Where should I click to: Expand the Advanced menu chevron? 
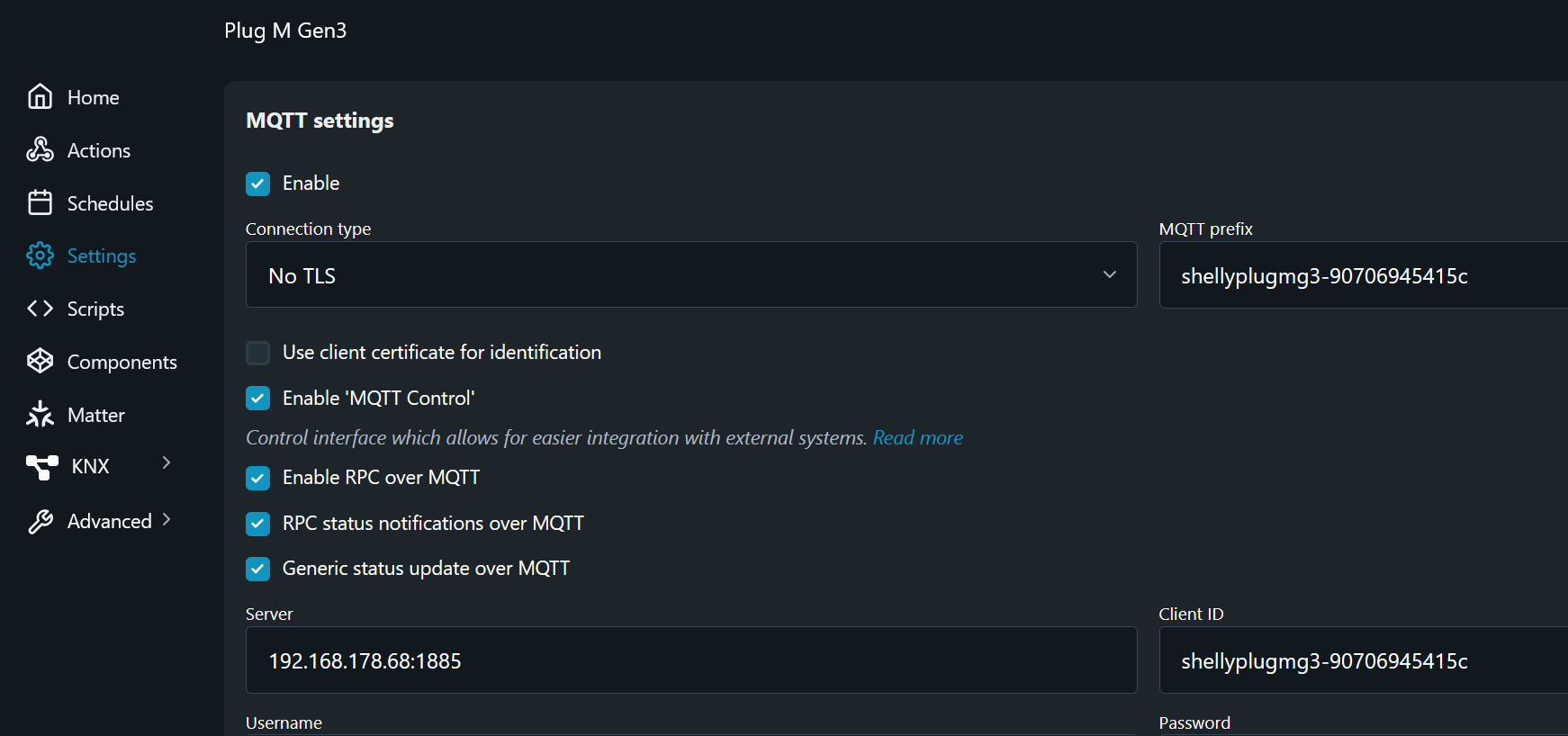167,520
